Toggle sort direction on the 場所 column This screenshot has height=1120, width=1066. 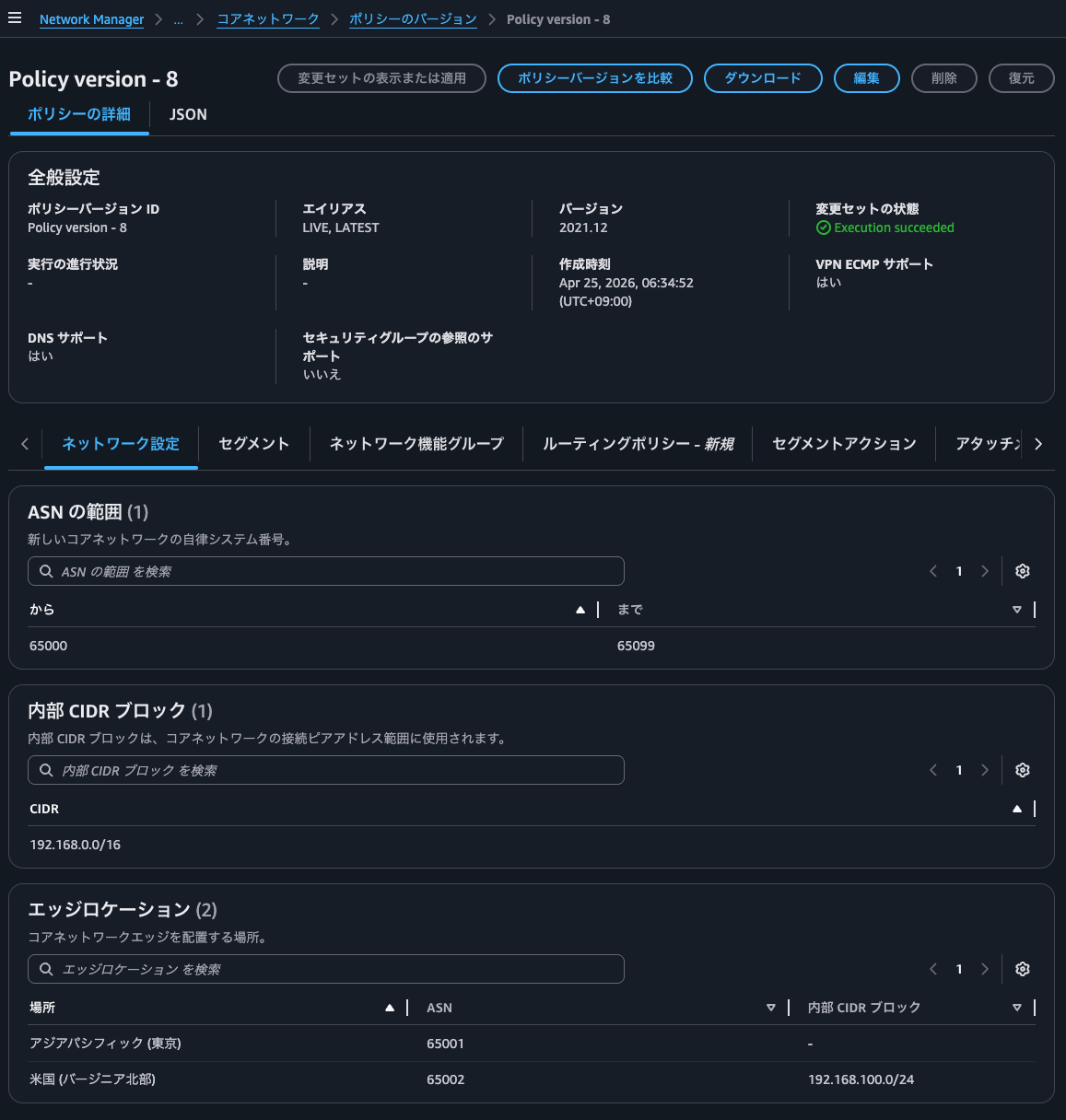(x=389, y=1008)
